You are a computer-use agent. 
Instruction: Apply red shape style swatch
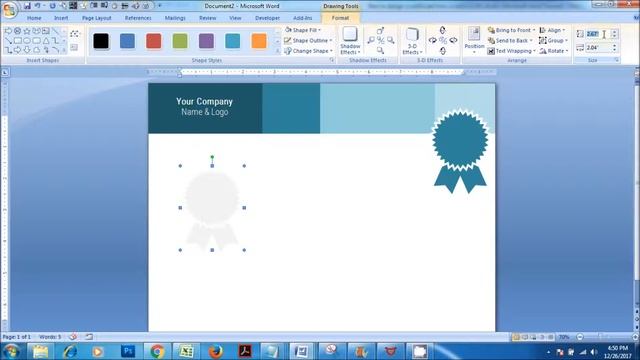tap(153, 41)
